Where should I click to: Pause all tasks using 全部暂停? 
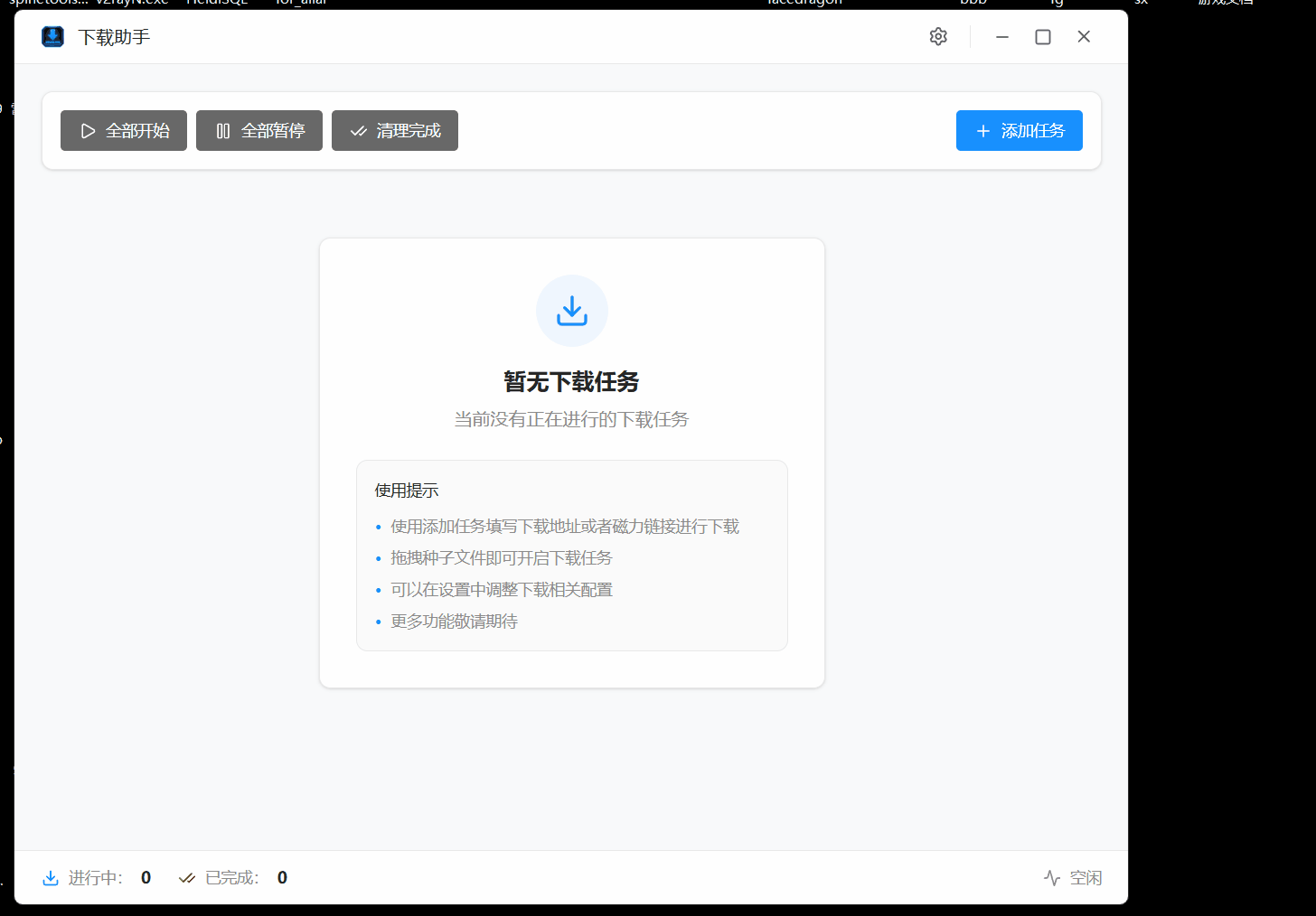click(258, 130)
